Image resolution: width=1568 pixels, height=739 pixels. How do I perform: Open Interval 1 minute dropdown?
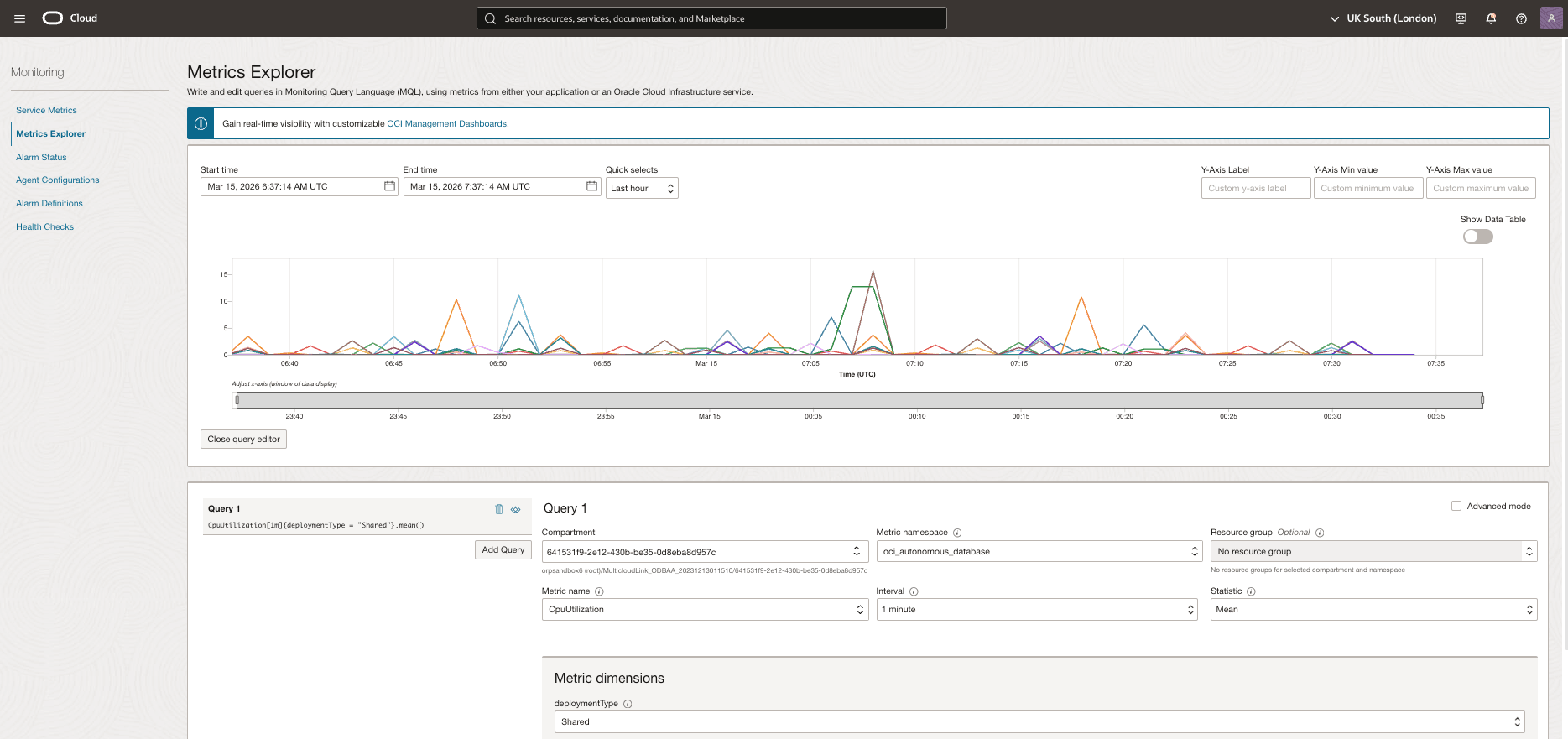tap(1037, 610)
